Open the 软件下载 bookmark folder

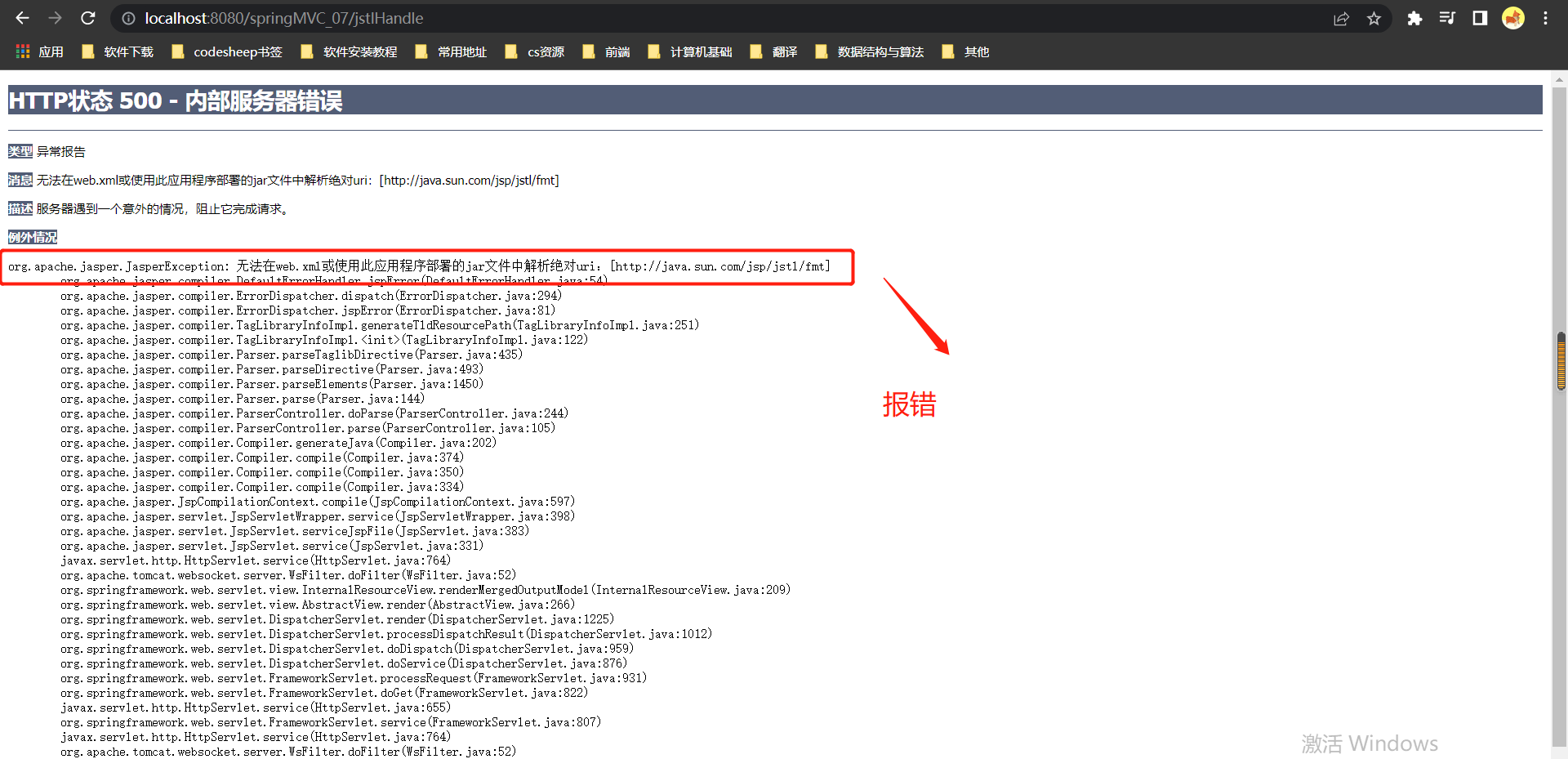click(118, 51)
